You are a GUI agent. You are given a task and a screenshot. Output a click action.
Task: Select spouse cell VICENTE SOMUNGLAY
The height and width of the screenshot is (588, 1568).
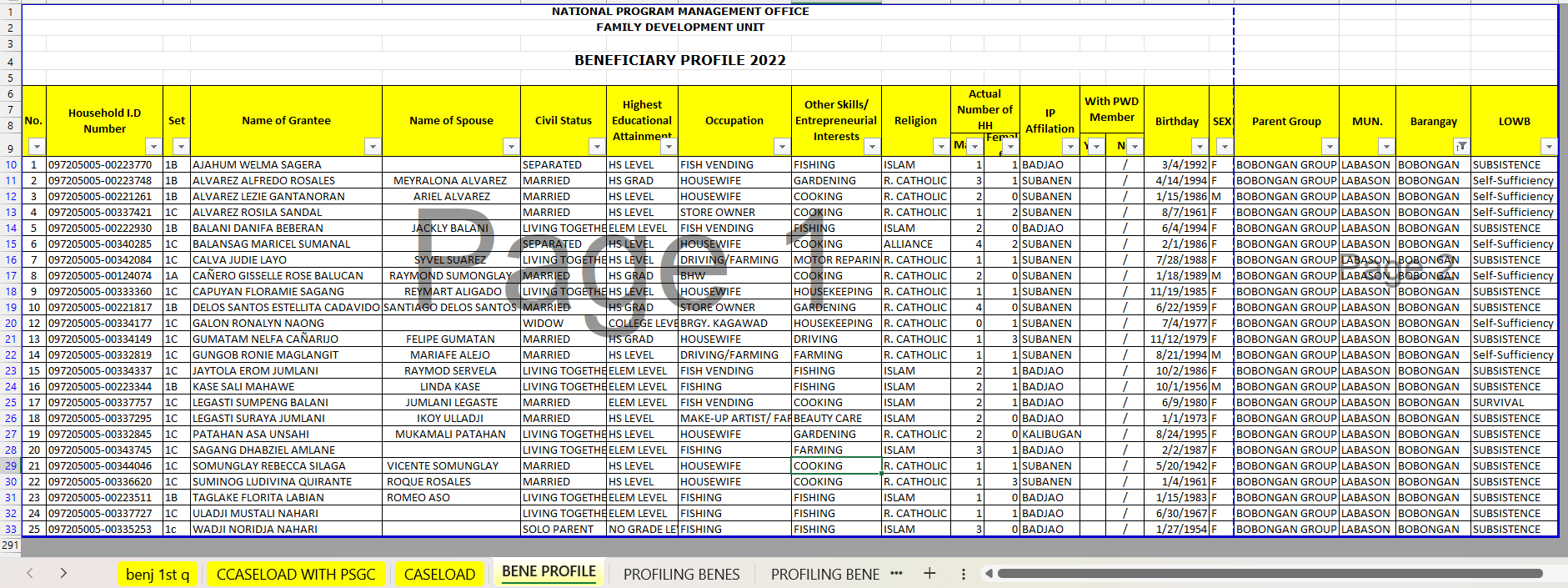[451, 465]
